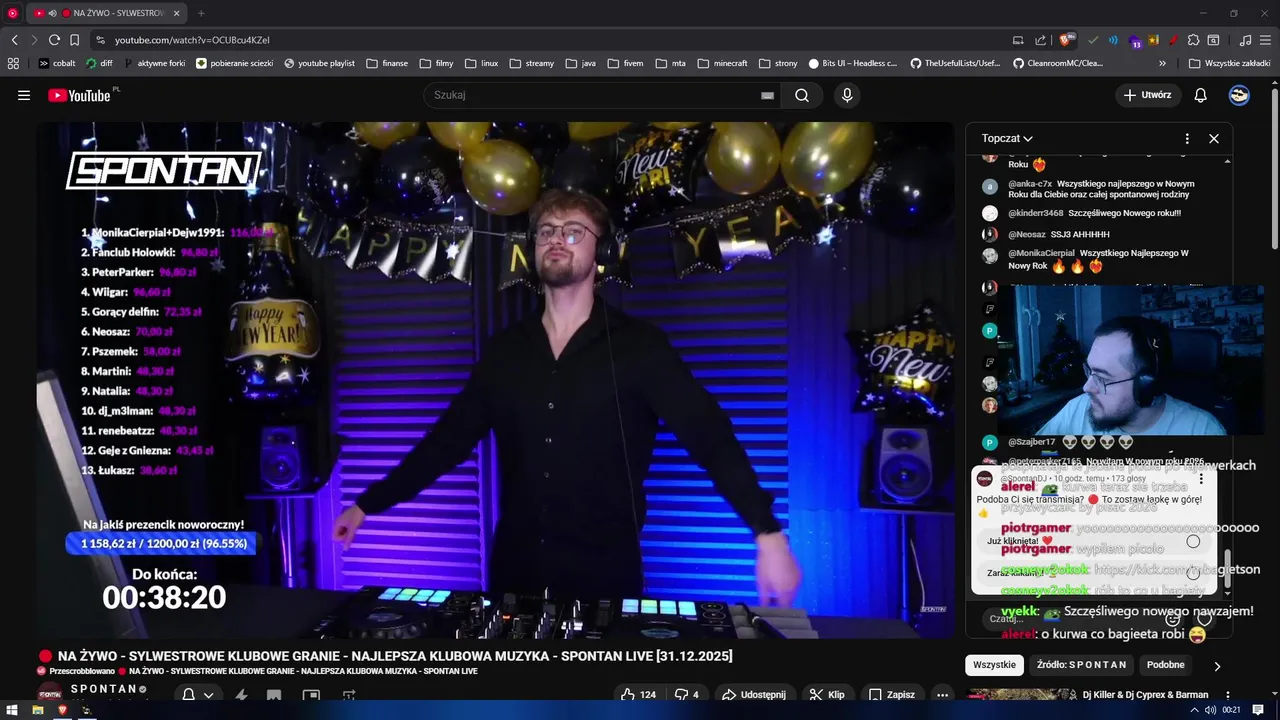Open the "Wszystkie zakładki" bookmarks folder
The width and height of the screenshot is (1280, 720).
1230,63
